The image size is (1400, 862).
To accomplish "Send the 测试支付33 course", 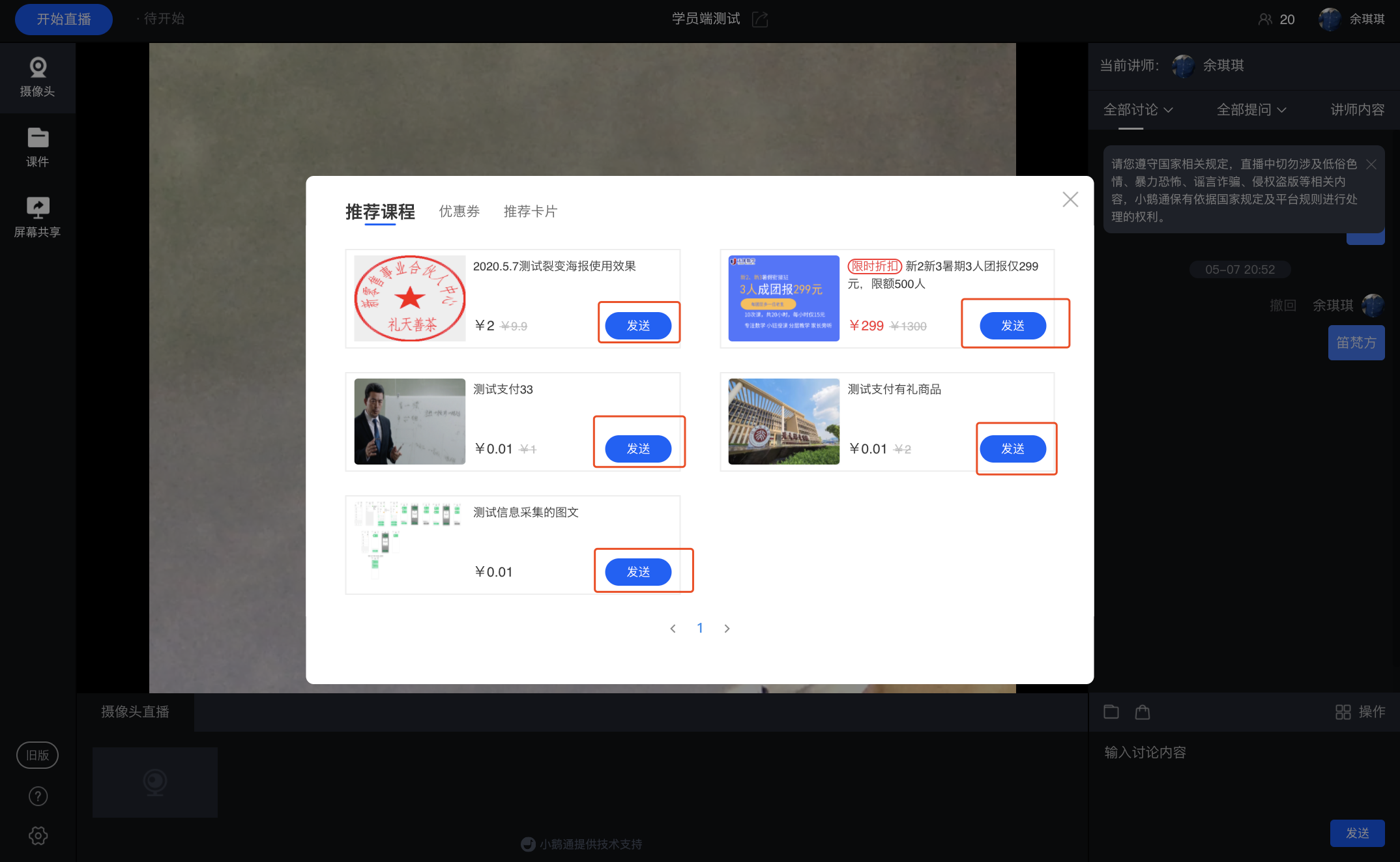I will (638, 448).
